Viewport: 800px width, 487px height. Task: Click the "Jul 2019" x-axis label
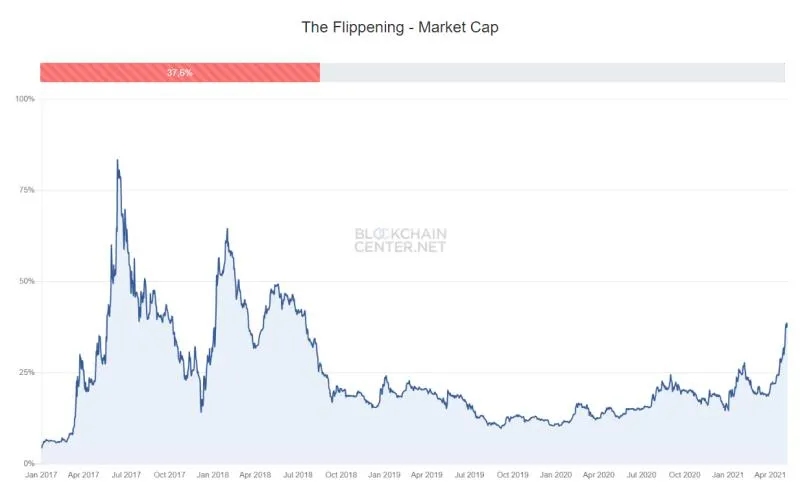click(470, 474)
